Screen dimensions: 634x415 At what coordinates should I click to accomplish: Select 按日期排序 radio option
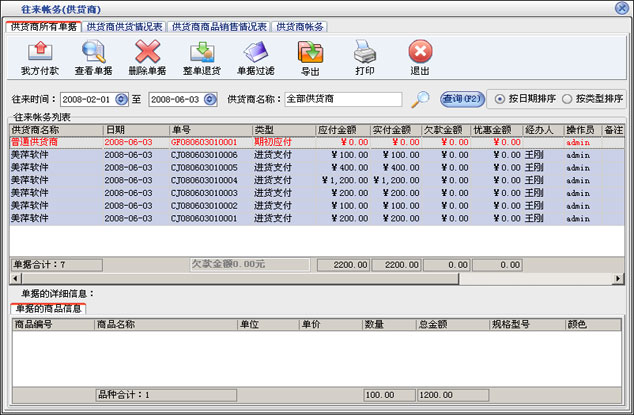500,99
